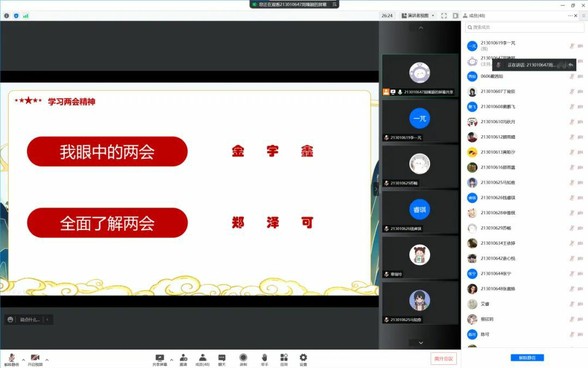Open meeting settings gear

(x=303, y=359)
